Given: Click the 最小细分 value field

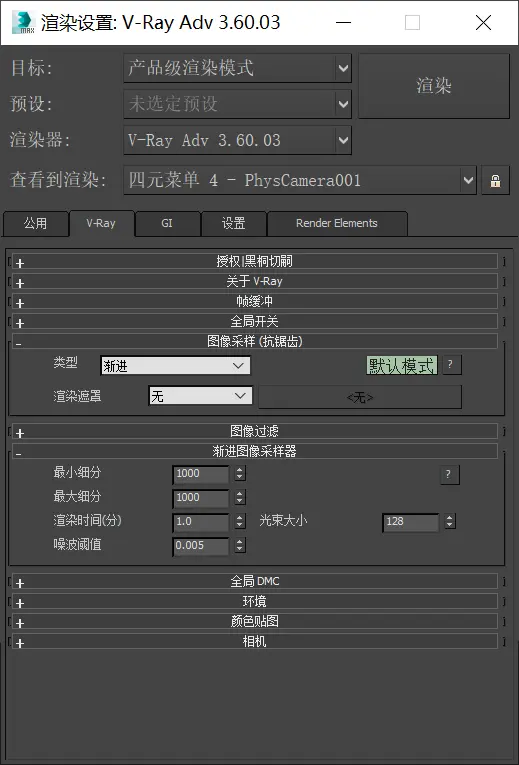Looking at the screenshot, I should pyautogui.click(x=201, y=474).
